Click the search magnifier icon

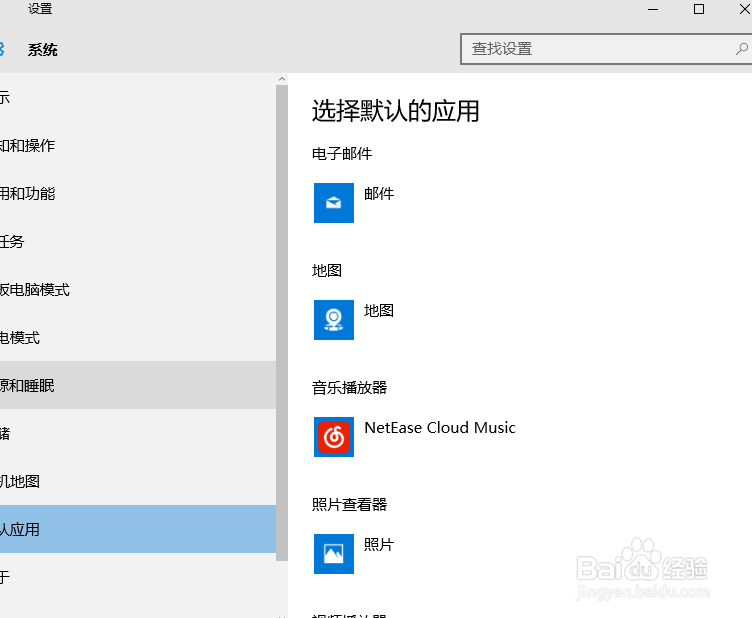pyautogui.click(x=741, y=48)
